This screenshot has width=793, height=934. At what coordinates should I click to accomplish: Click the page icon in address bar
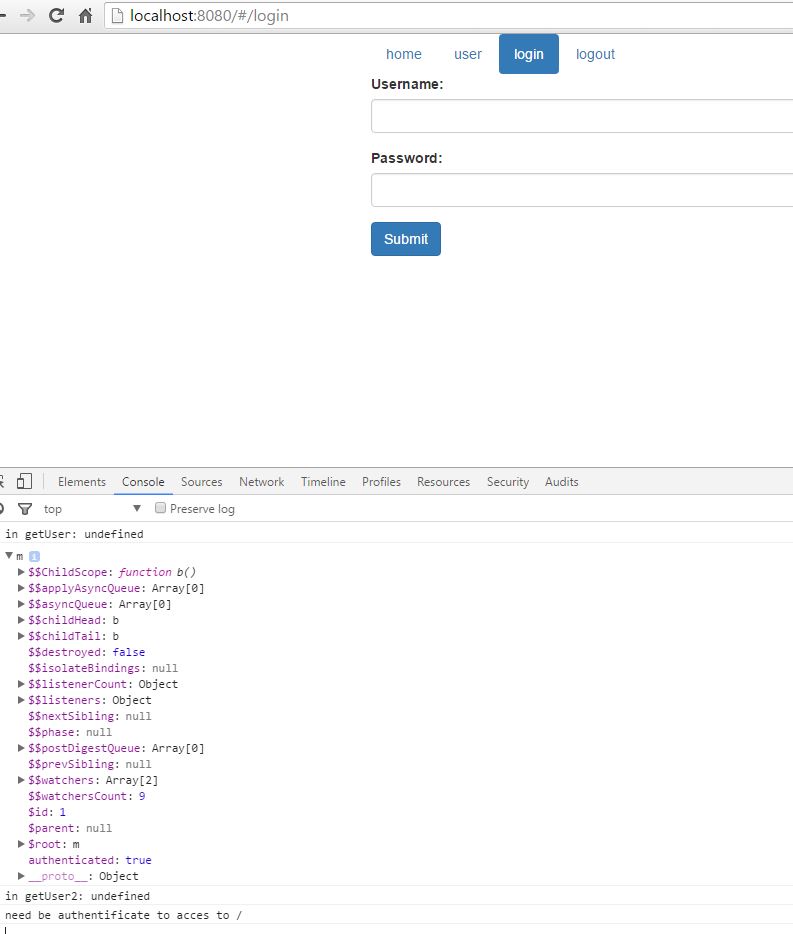coord(117,15)
